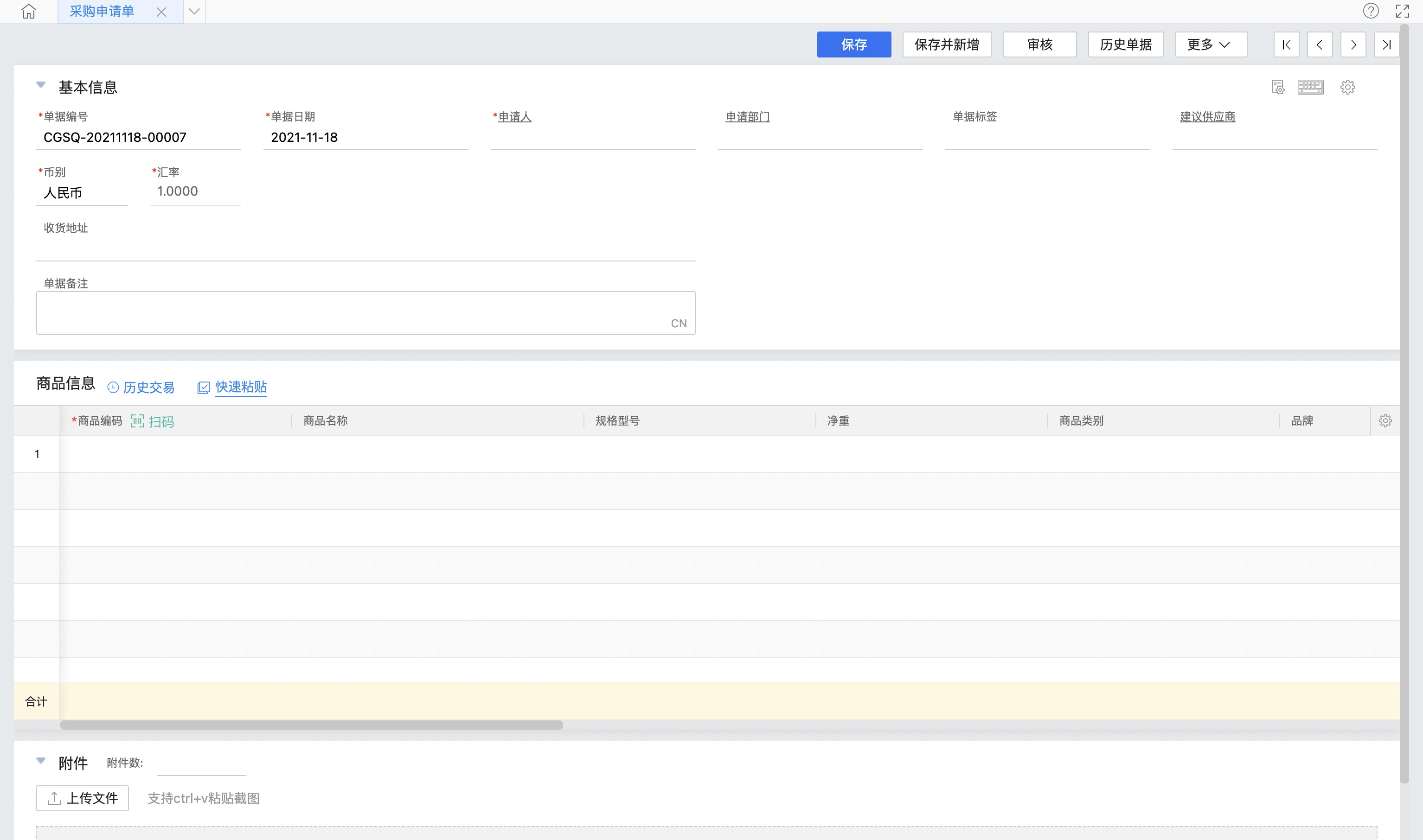Click the home icon
The height and width of the screenshot is (840, 1423).
pos(28,11)
